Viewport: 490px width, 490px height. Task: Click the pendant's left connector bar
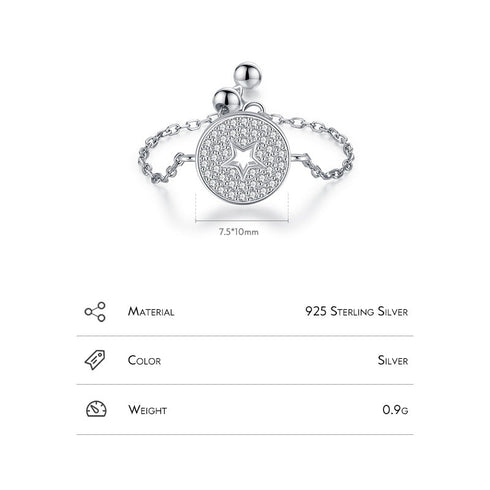[x=188, y=156]
